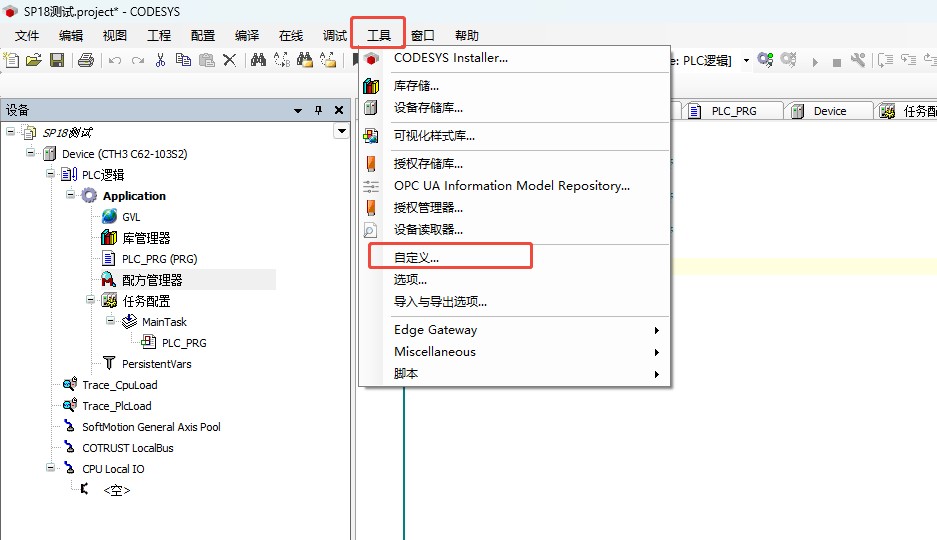Viewport: 937px width, 540px height.
Task: Collapse the 任务配置 tree node
Action: click(90, 300)
